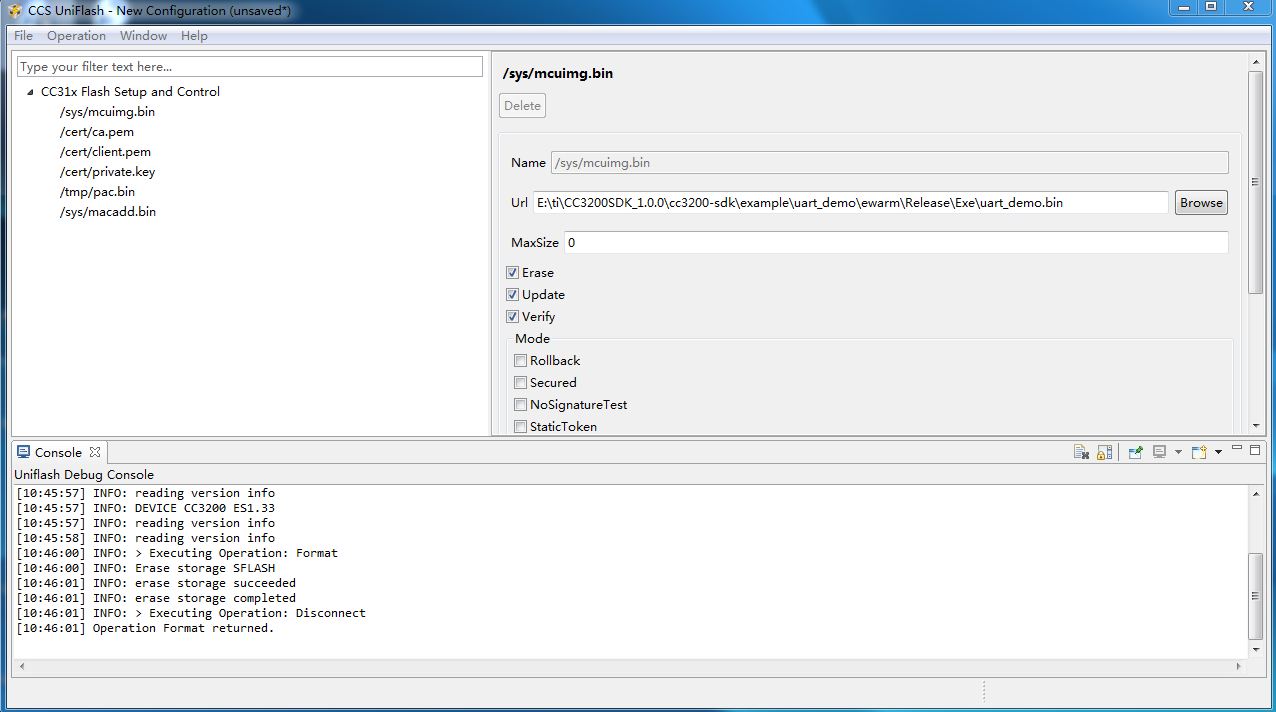
Task: Click the "Operation Format returned." console line
Action: click(x=145, y=628)
